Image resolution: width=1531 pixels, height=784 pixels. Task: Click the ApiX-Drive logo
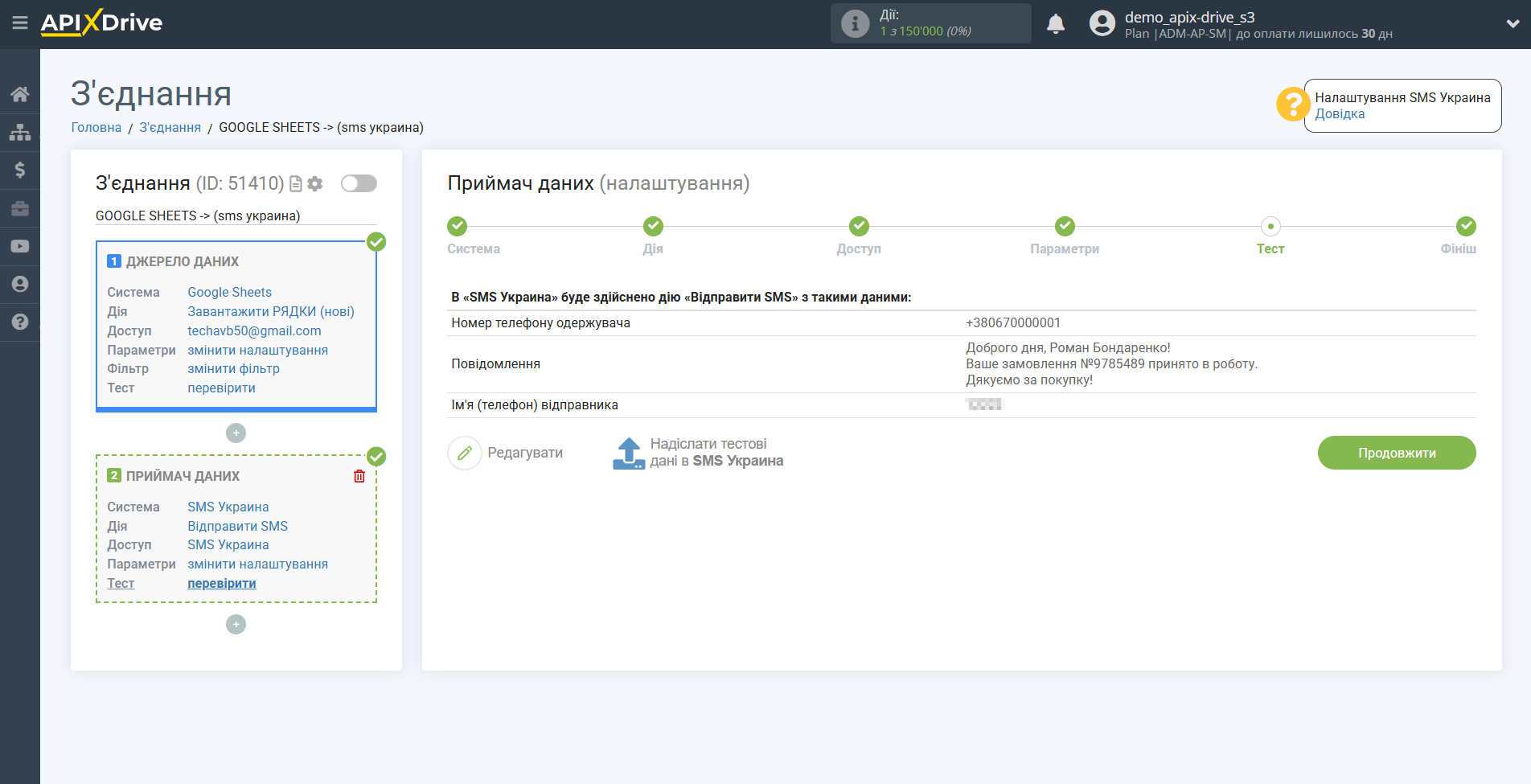pyautogui.click(x=101, y=23)
